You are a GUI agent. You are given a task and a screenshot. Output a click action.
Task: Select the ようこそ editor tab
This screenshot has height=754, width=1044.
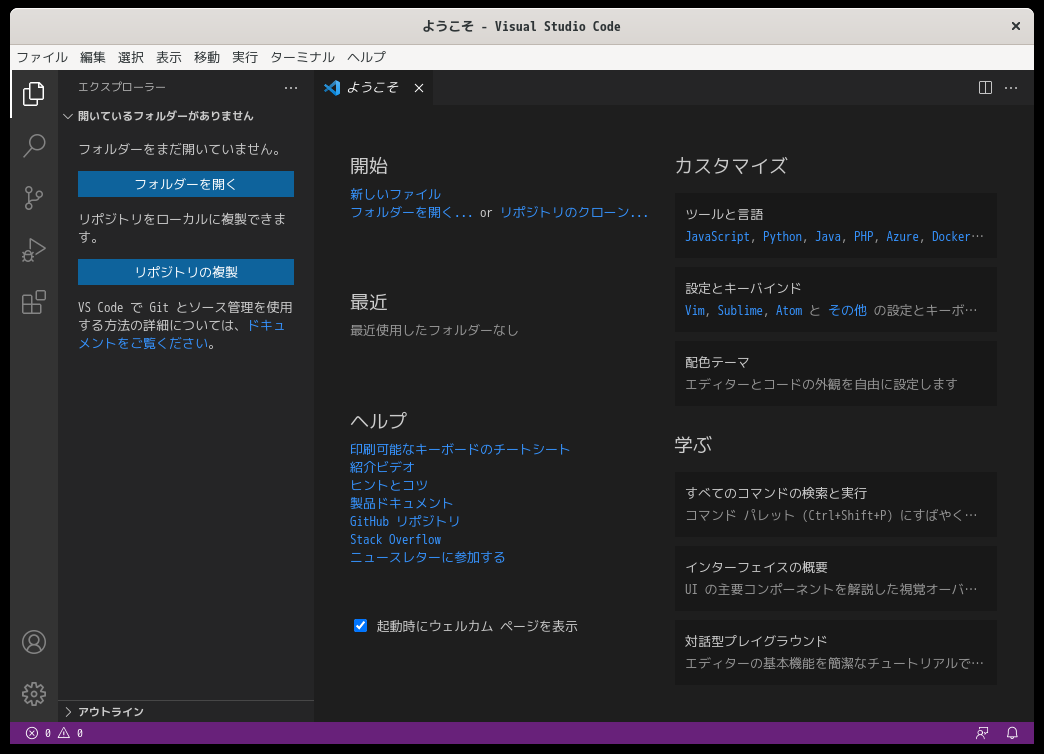pyautogui.click(x=373, y=88)
